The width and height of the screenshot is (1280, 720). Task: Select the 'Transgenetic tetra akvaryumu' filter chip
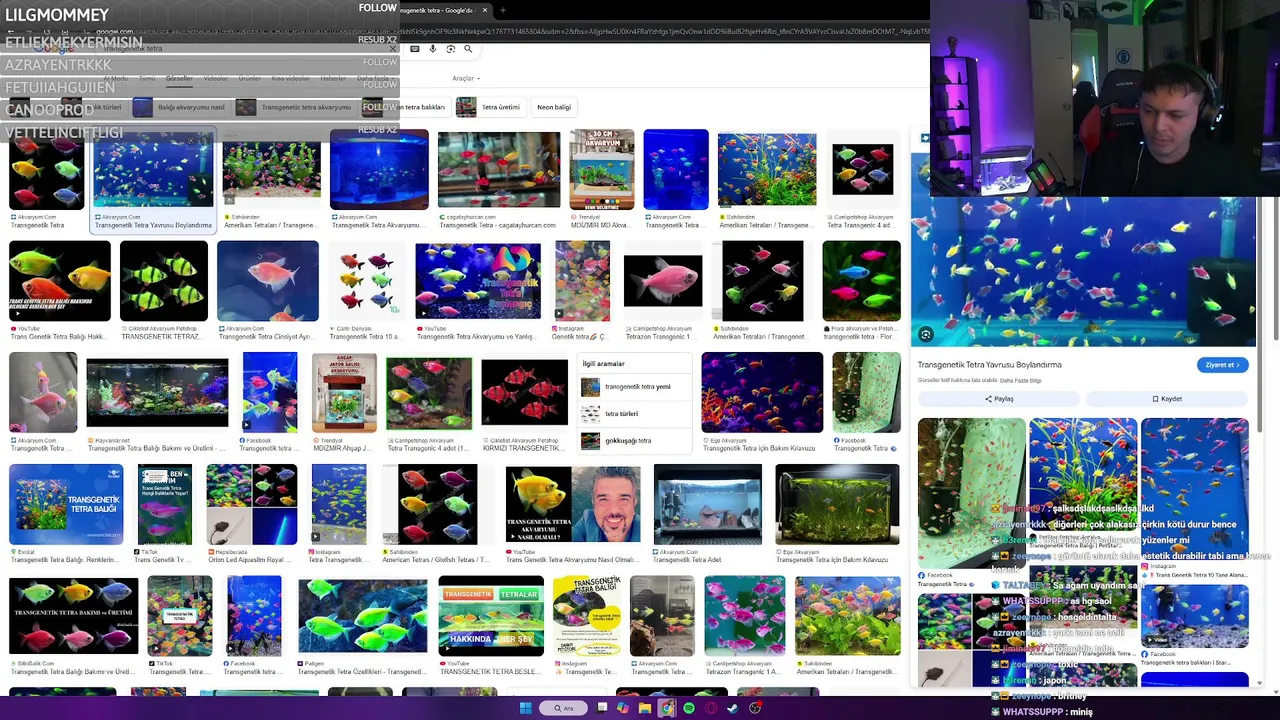coord(293,107)
